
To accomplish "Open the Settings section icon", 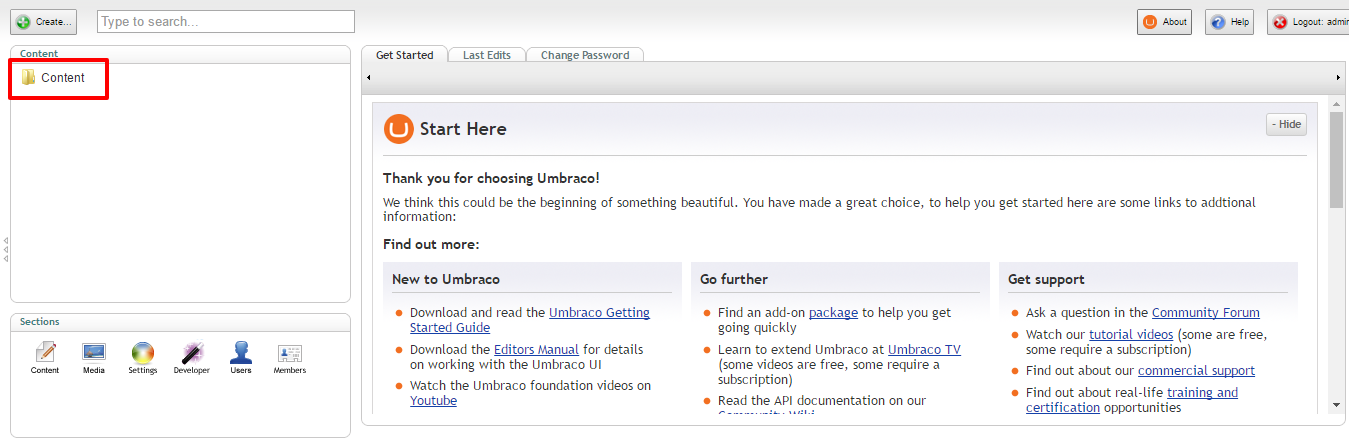I will click(x=143, y=358).
